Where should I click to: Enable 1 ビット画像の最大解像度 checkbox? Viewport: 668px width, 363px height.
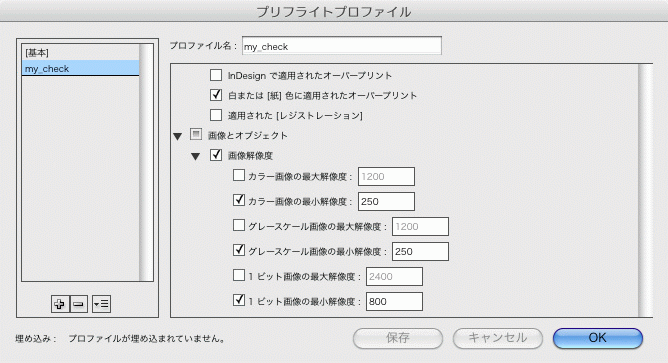click(239, 275)
